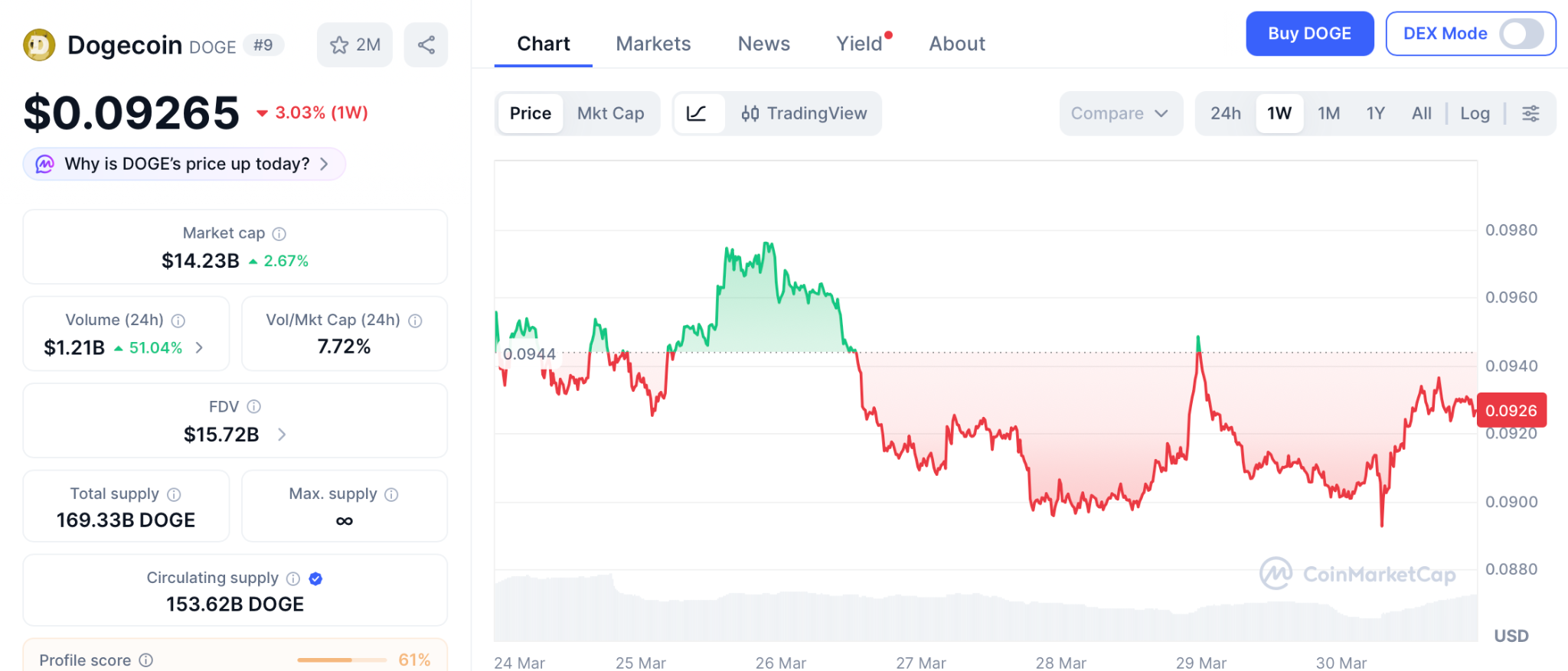
Task: Click the Buy DOGE button
Action: 1309,34
